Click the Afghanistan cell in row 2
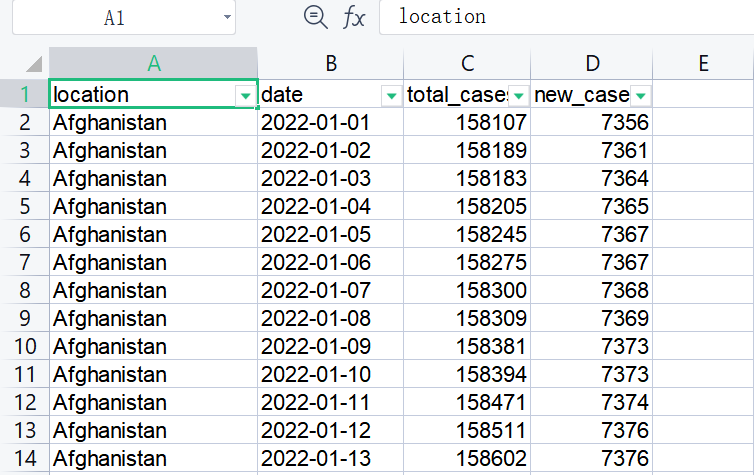The image size is (754, 475). pos(110,123)
